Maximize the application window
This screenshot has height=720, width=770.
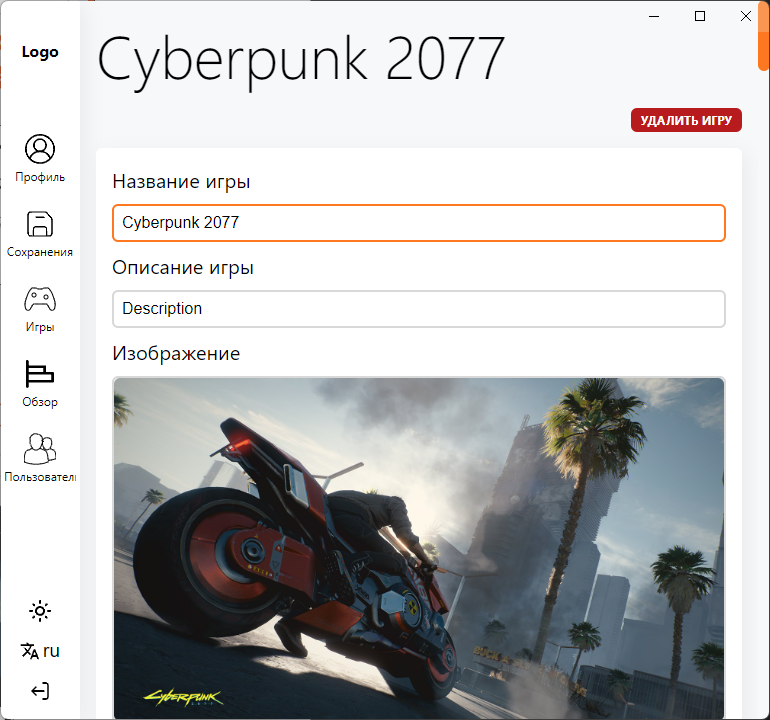tap(700, 16)
